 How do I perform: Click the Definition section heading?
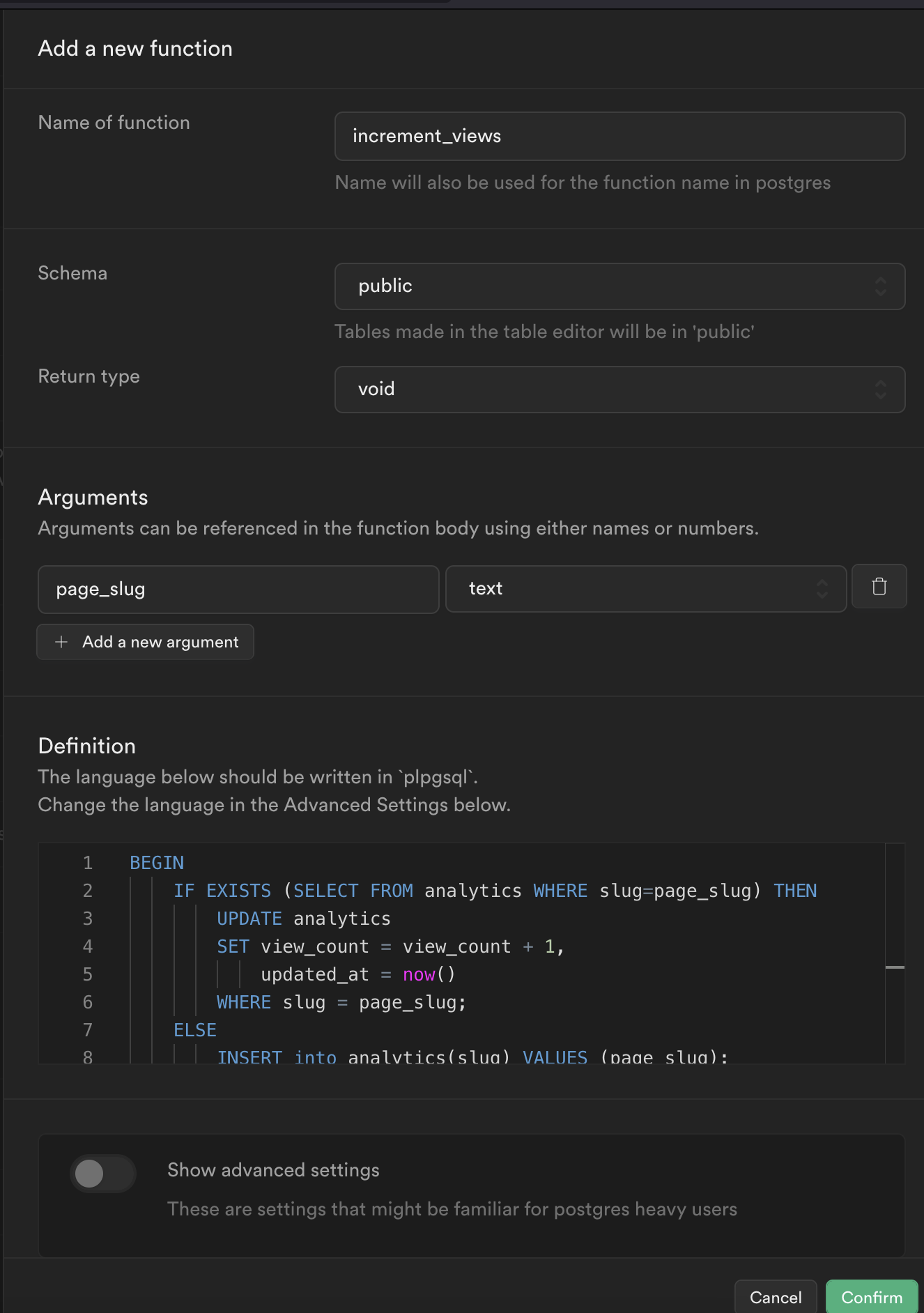click(x=87, y=746)
